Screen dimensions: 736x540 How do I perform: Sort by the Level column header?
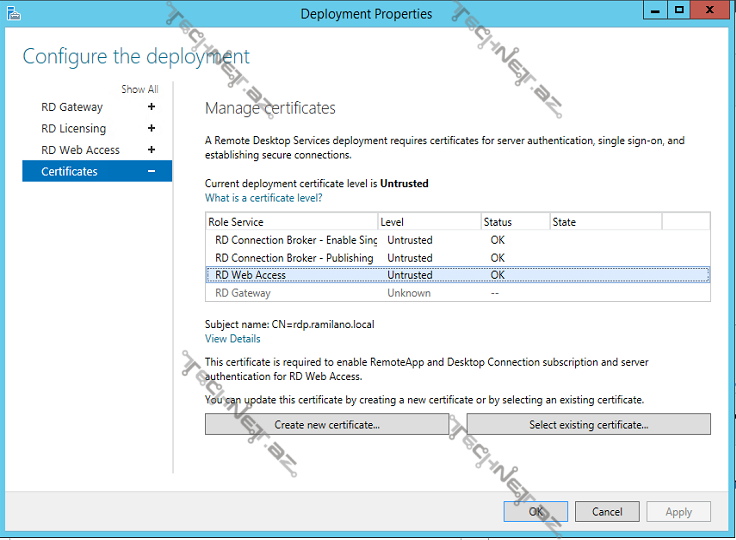click(x=427, y=222)
